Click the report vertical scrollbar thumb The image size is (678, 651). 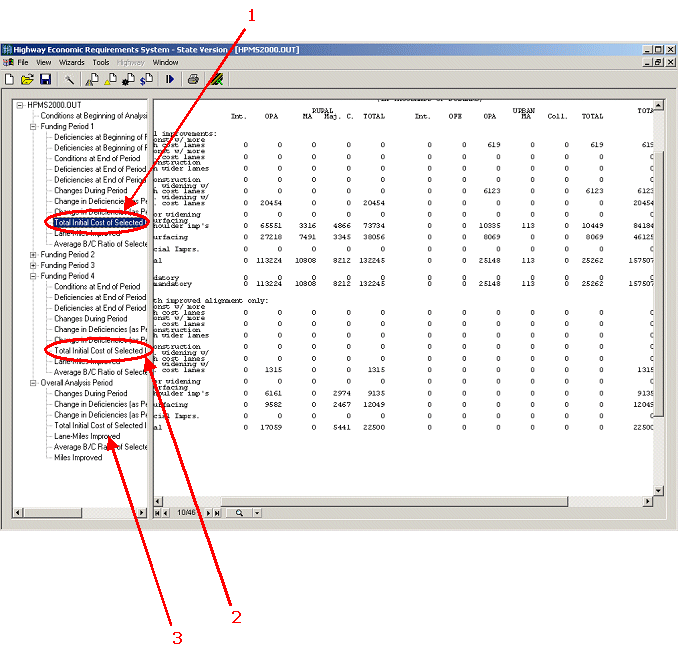coord(658,284)
